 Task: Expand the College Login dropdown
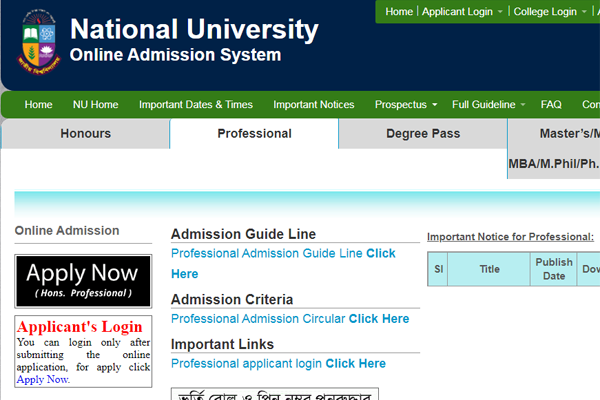click(x=550, y=12)
